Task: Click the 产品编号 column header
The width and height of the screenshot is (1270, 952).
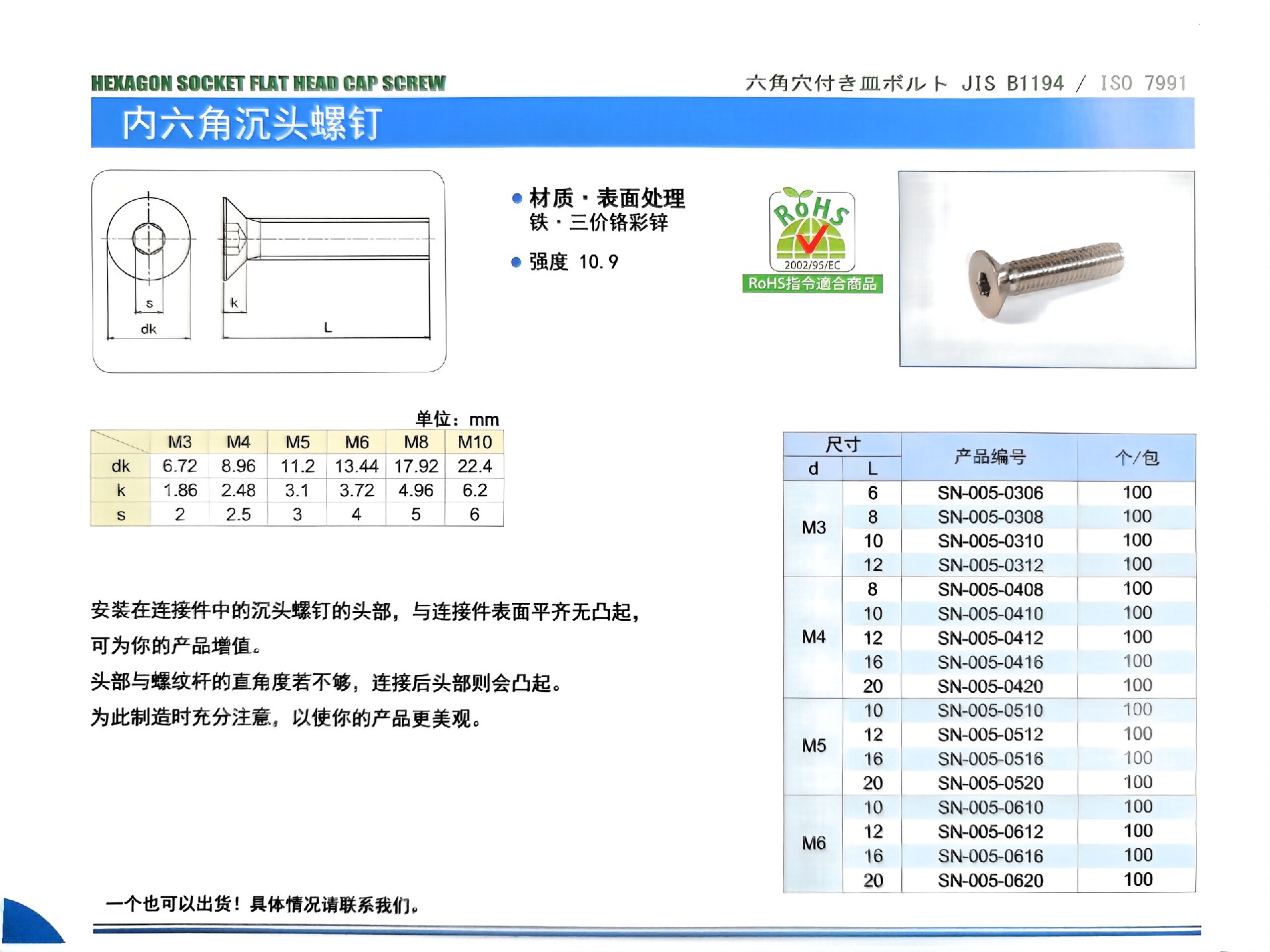Action: (990, 457)
